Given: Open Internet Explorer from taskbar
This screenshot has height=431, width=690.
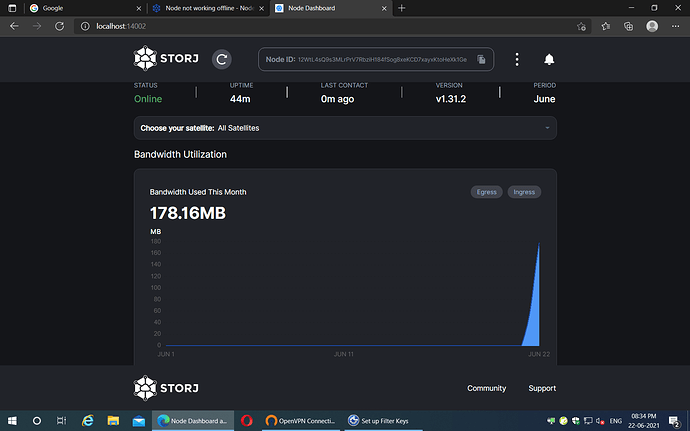Looking at the screenshot, I should tap(87, 420).
